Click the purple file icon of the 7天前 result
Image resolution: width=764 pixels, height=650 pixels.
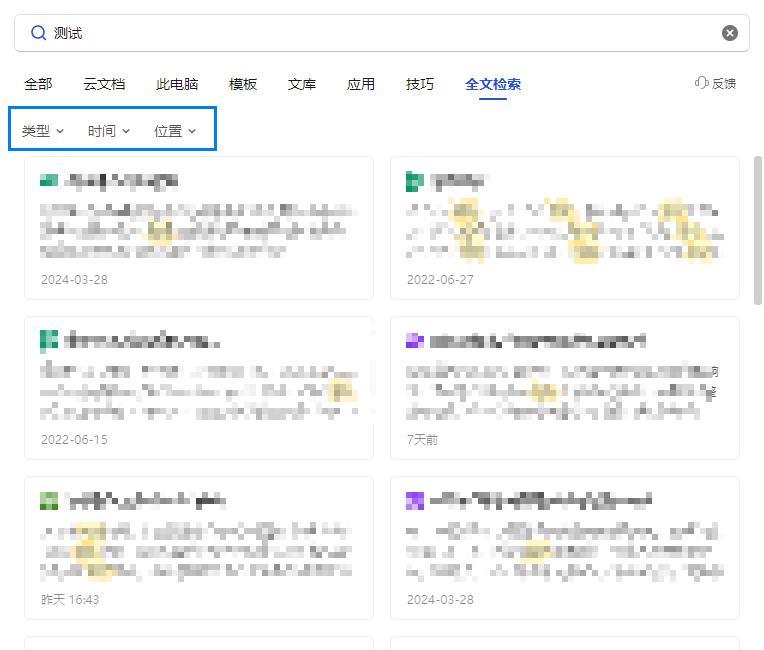click(x=415, y=341)
